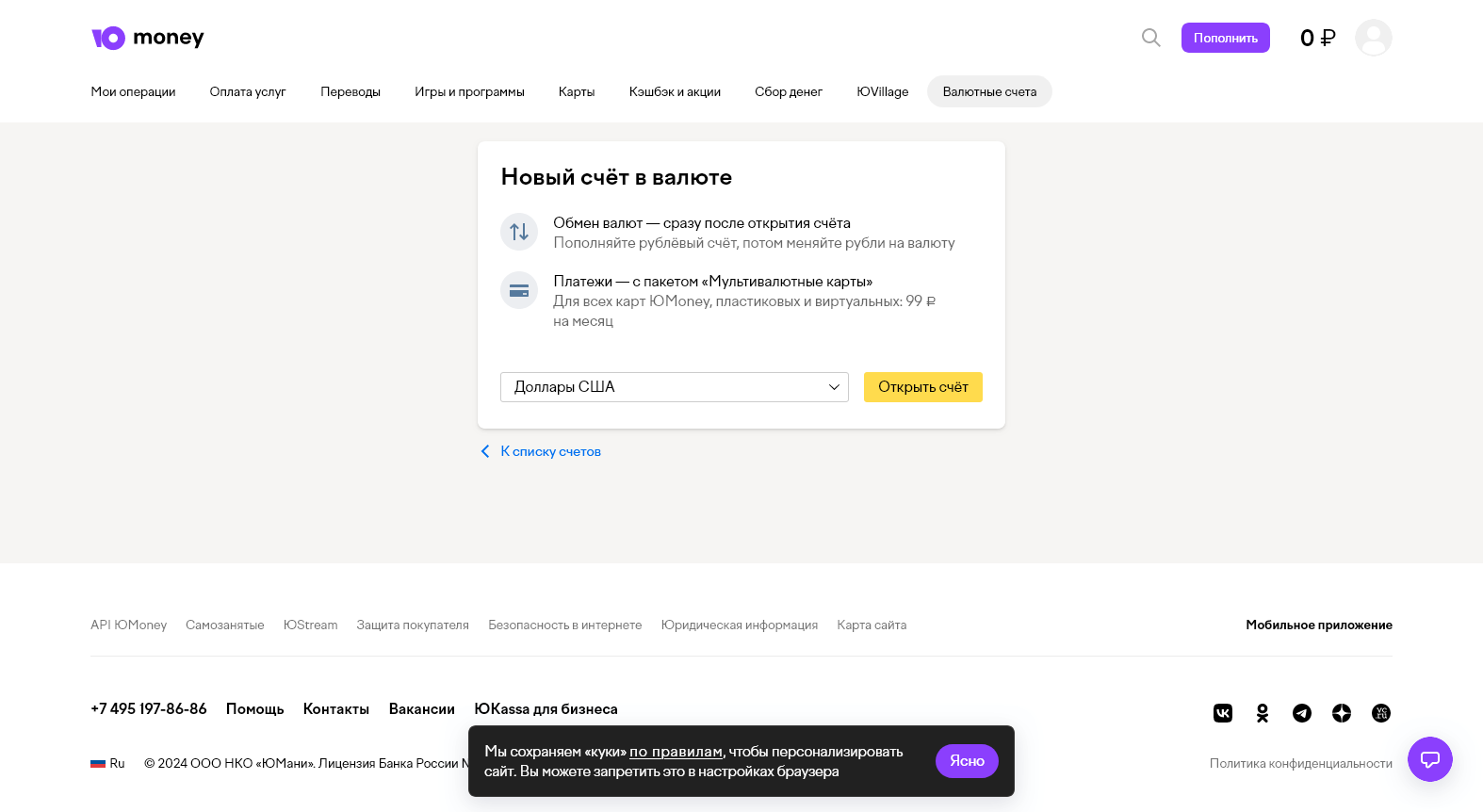This screenshot has height=812, width=1483.
Task: Open the «Помощь» footer link
Action: click(x=255, y=708)
